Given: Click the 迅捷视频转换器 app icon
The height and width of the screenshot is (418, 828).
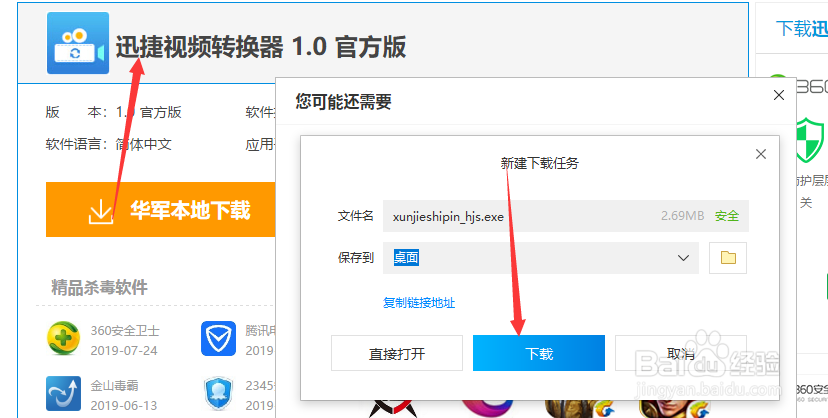Looking at the screenshot, I should coord(78,43).
